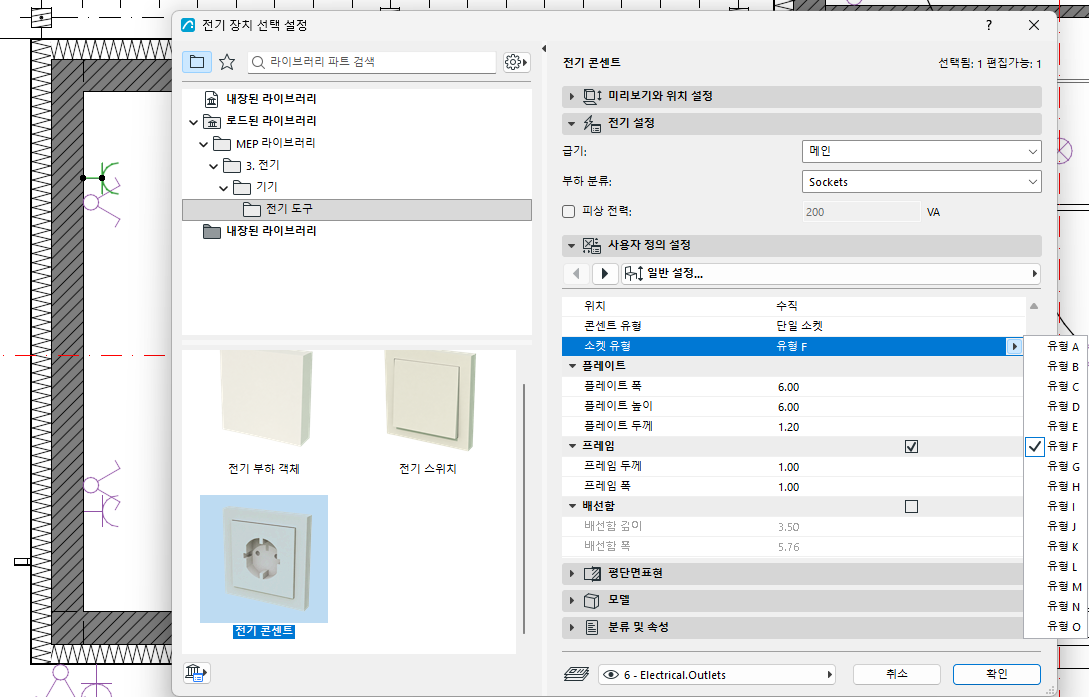This screenshot has width=1089, height=697.
Task: Open the 급기 dropdown showing 메인
Action: [x=922, y=151]
